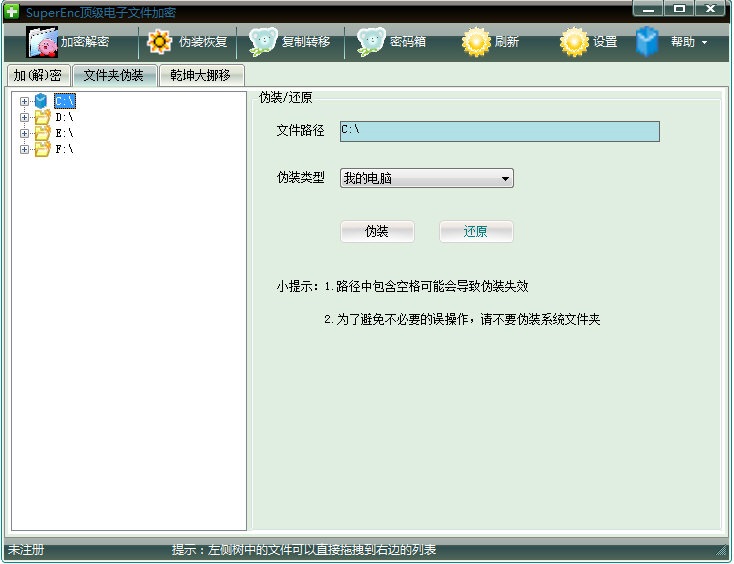Viewport: 734px width, 564px height.
Task: Click the 未注册 status bar text
Action: (x=26, y=549)
